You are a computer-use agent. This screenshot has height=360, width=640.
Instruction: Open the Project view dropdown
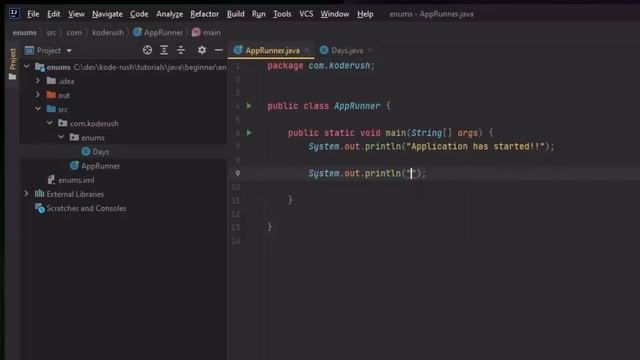[x=49, y=50]
